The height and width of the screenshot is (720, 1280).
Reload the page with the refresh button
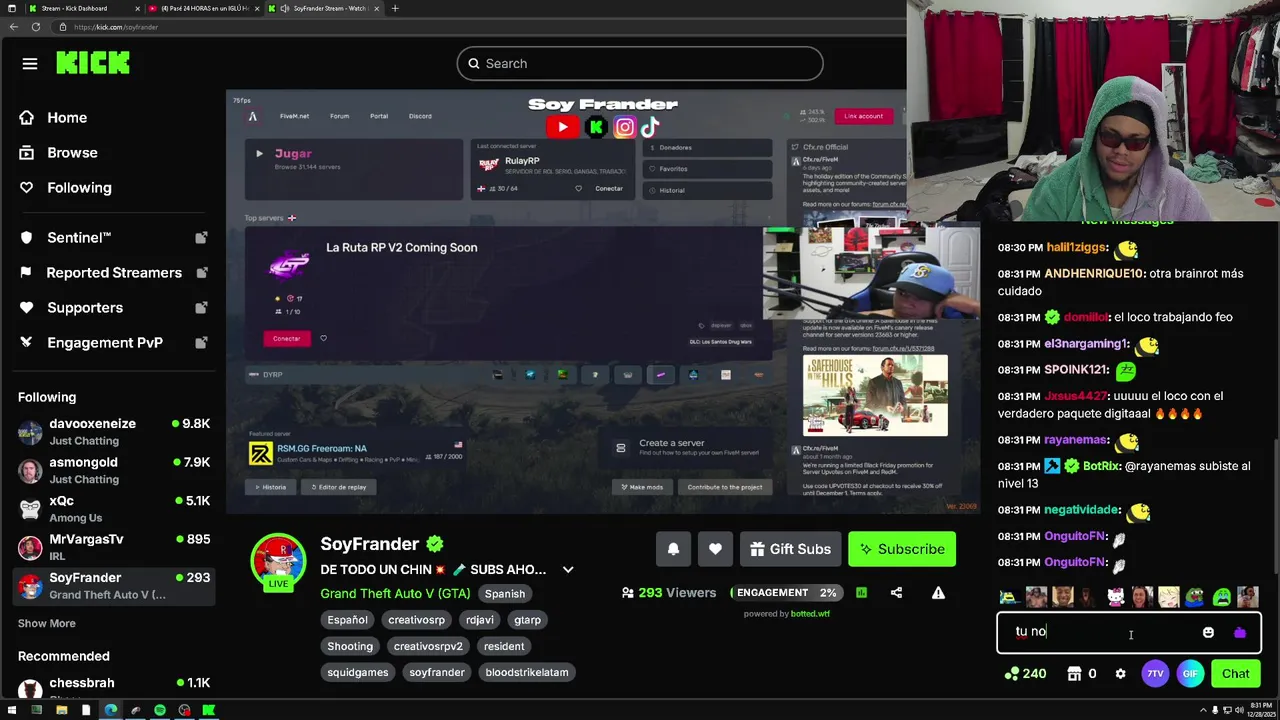pyautogui.click(x=36, y=27)
